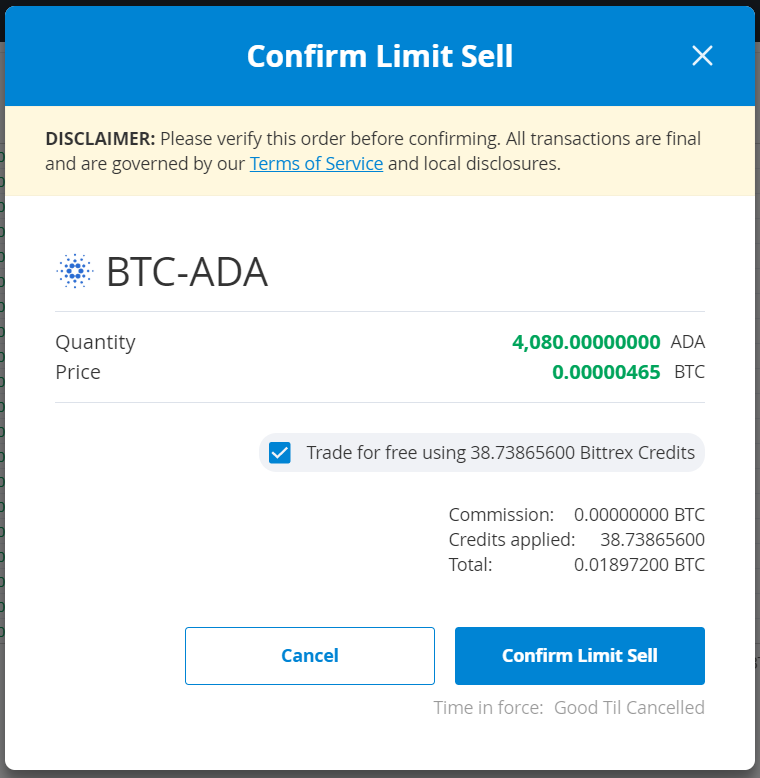Click the Trade for free label text
This screenshot has width=760, height=778.
pyautogui.click(x=501, y=453)
